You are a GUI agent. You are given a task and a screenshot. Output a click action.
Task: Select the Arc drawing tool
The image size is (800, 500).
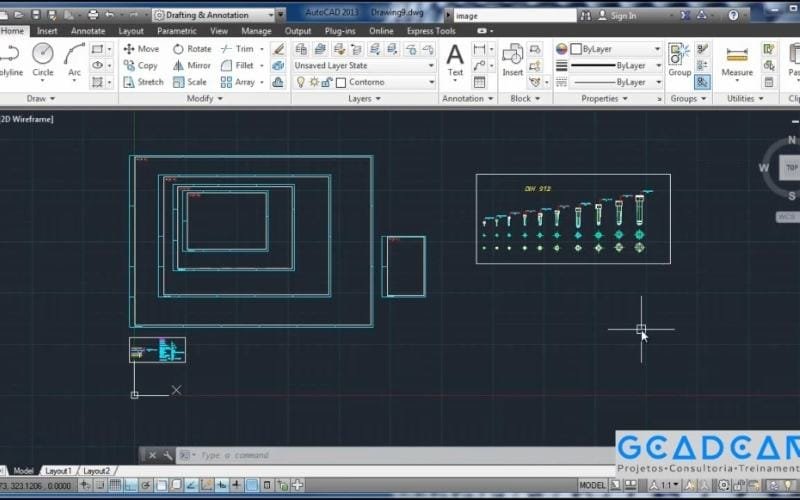point(74,60)
